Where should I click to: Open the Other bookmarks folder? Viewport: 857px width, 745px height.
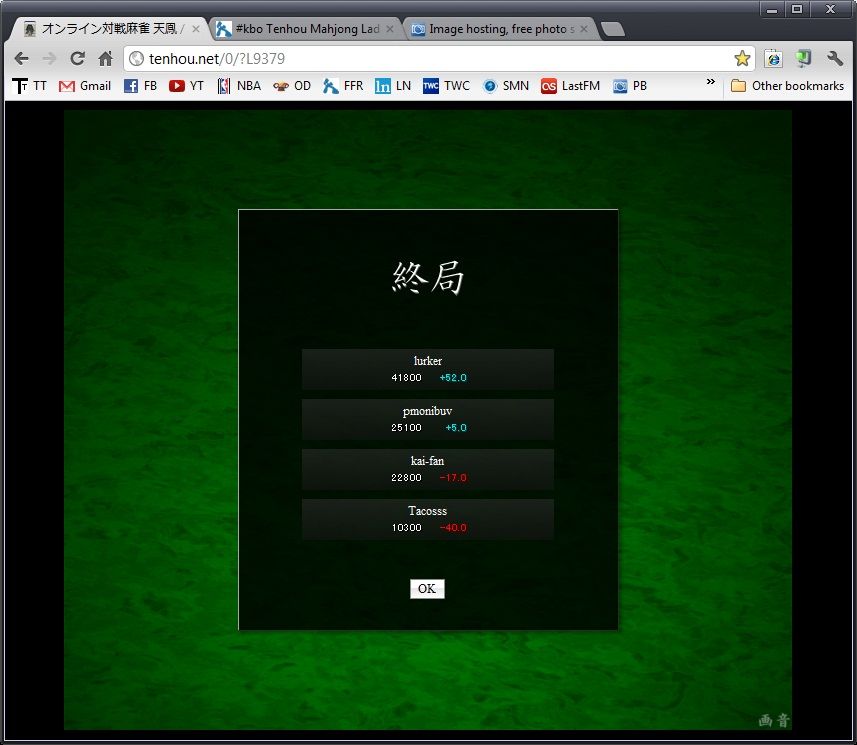(x=787, y=86)
